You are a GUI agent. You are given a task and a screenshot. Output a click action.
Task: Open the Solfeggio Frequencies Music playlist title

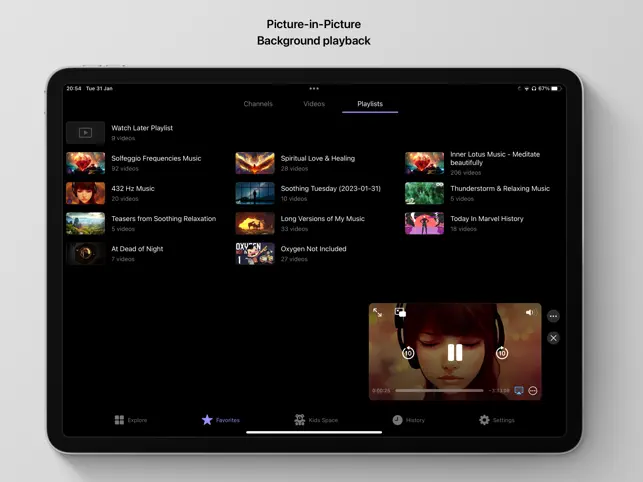pyautogui.click(x=156, y=158)
